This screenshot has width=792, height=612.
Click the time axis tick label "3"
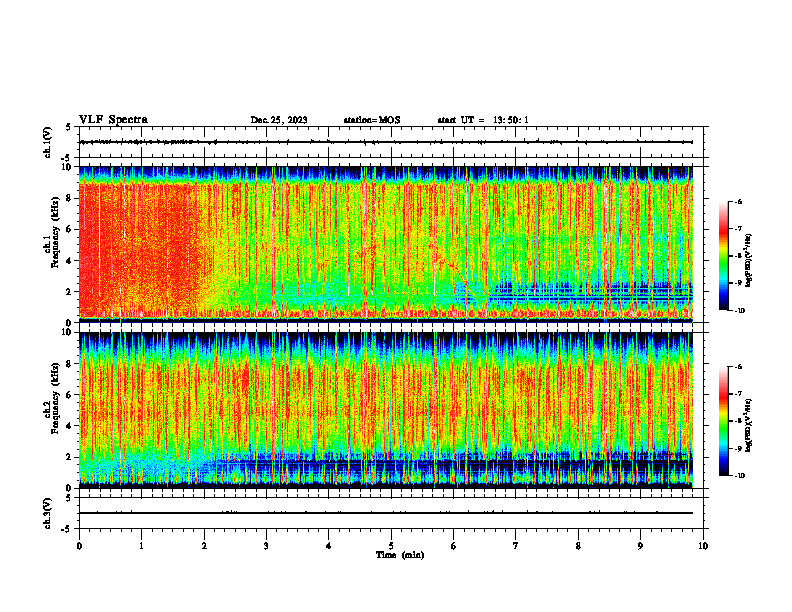click(x=266, y=546)
